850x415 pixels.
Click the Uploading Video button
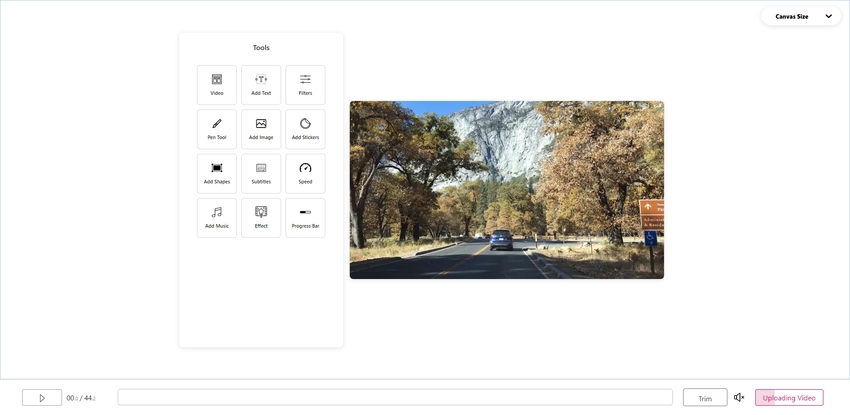tap(789, 398)
